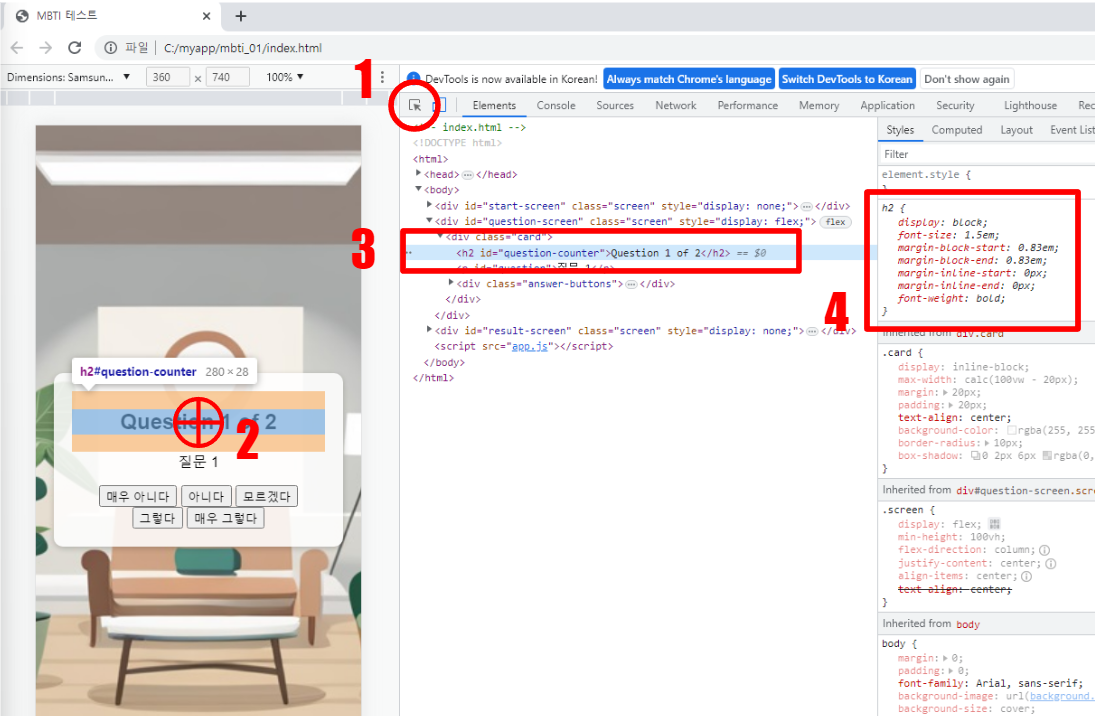Select the Layout sidebar tab
The height and width of the screenshot is (716, 1095).
pyautogui.click(x=1016, y=130)
